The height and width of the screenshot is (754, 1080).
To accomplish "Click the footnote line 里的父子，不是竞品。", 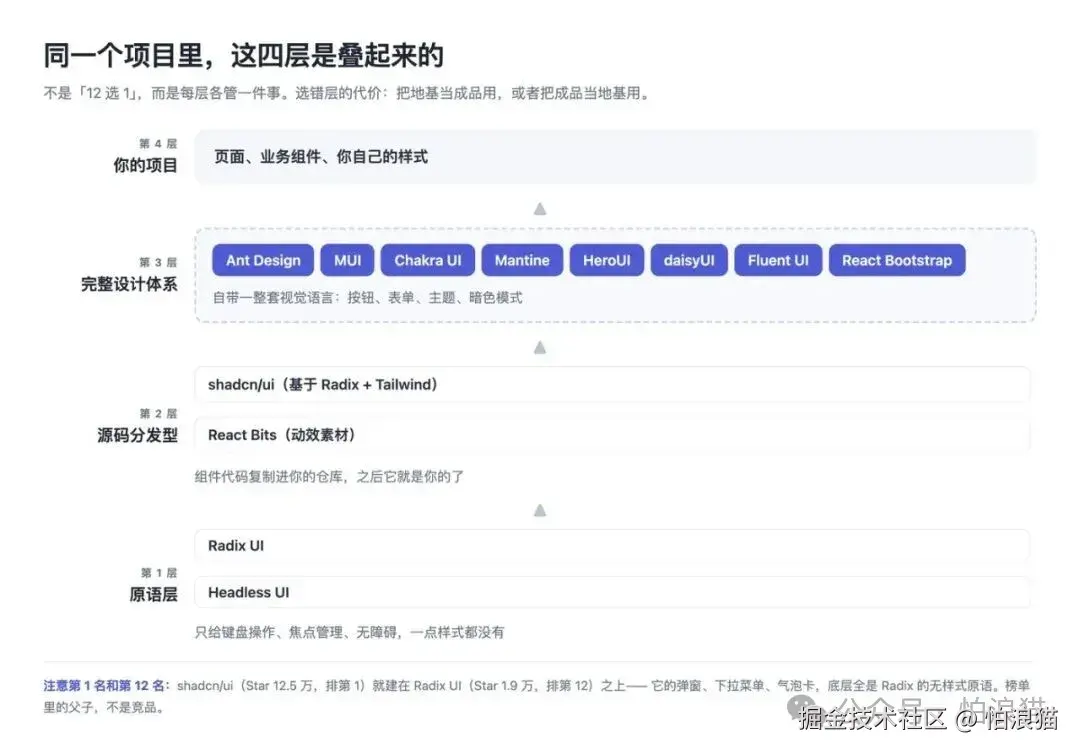I will pyautogui.click(x=104, y=707).
